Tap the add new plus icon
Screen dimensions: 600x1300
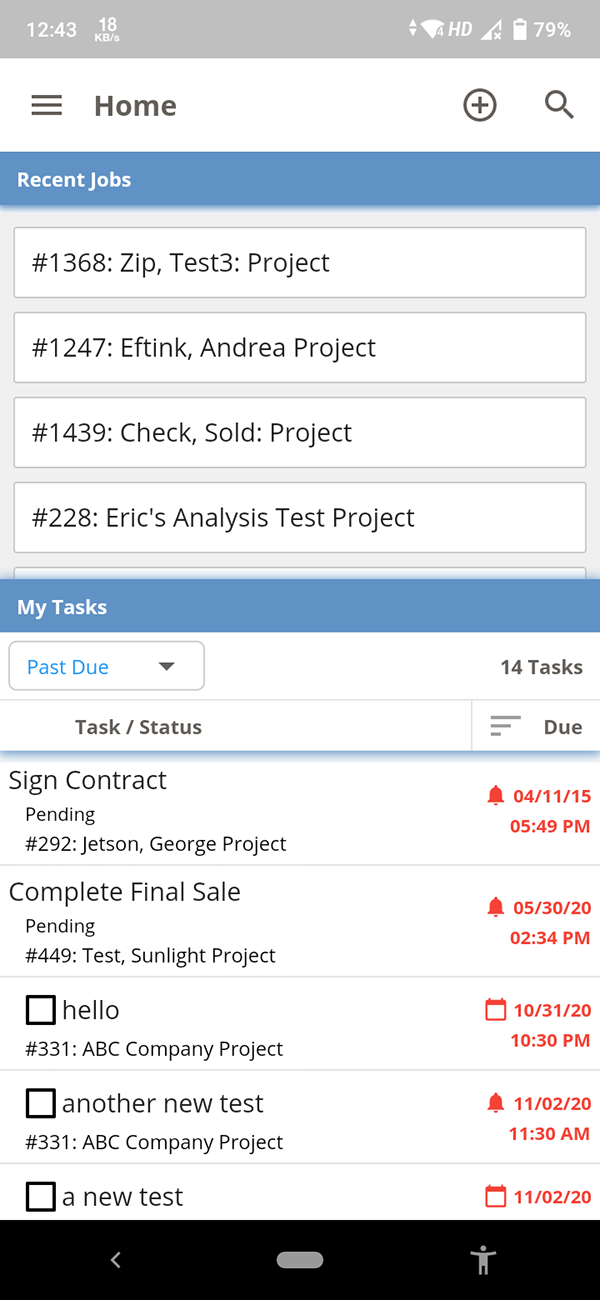480,105
